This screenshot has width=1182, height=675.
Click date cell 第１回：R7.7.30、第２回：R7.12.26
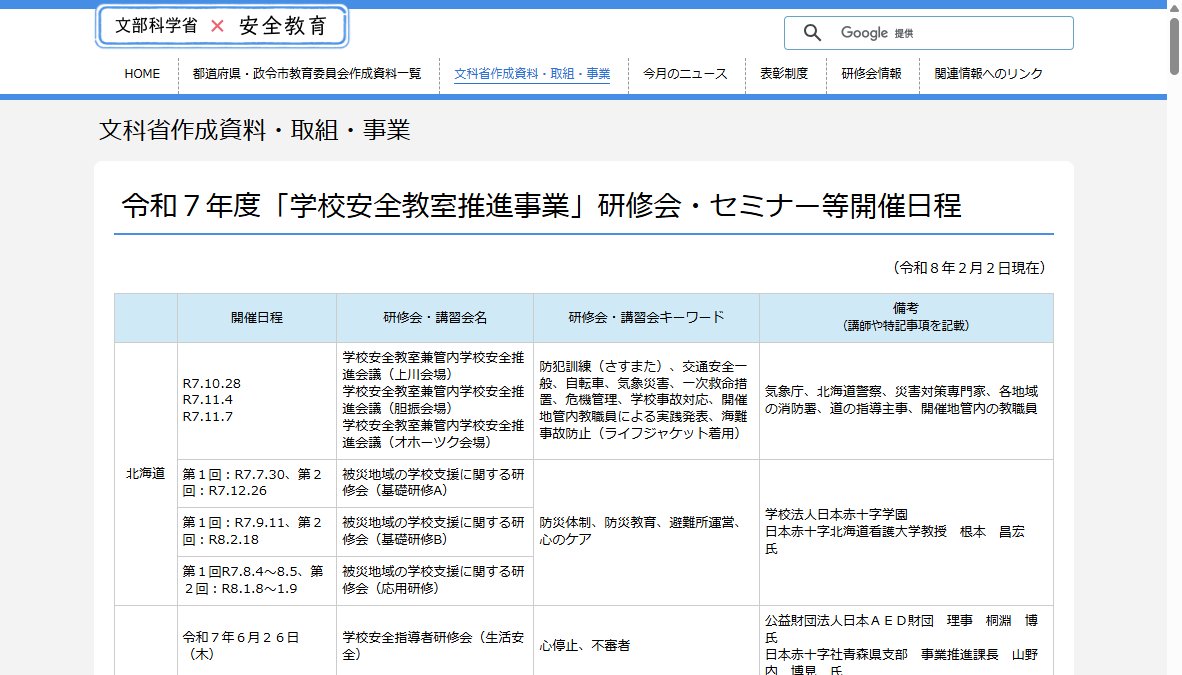(x=257, y=483)
